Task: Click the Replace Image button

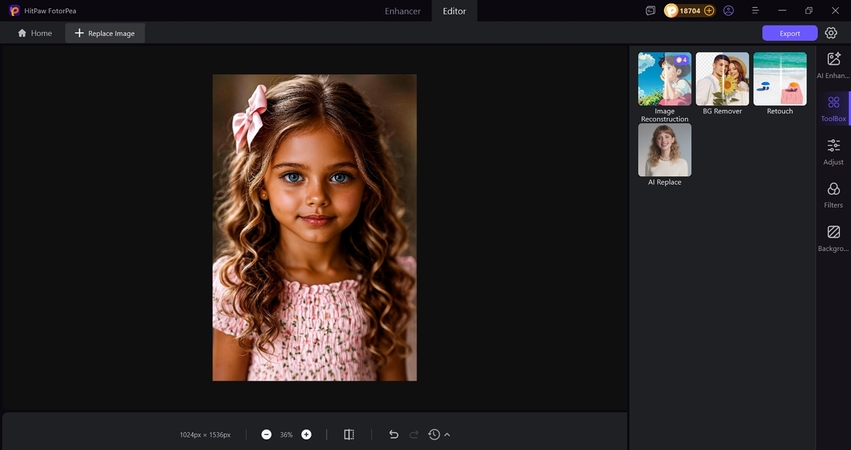Action: click(105, 33)
